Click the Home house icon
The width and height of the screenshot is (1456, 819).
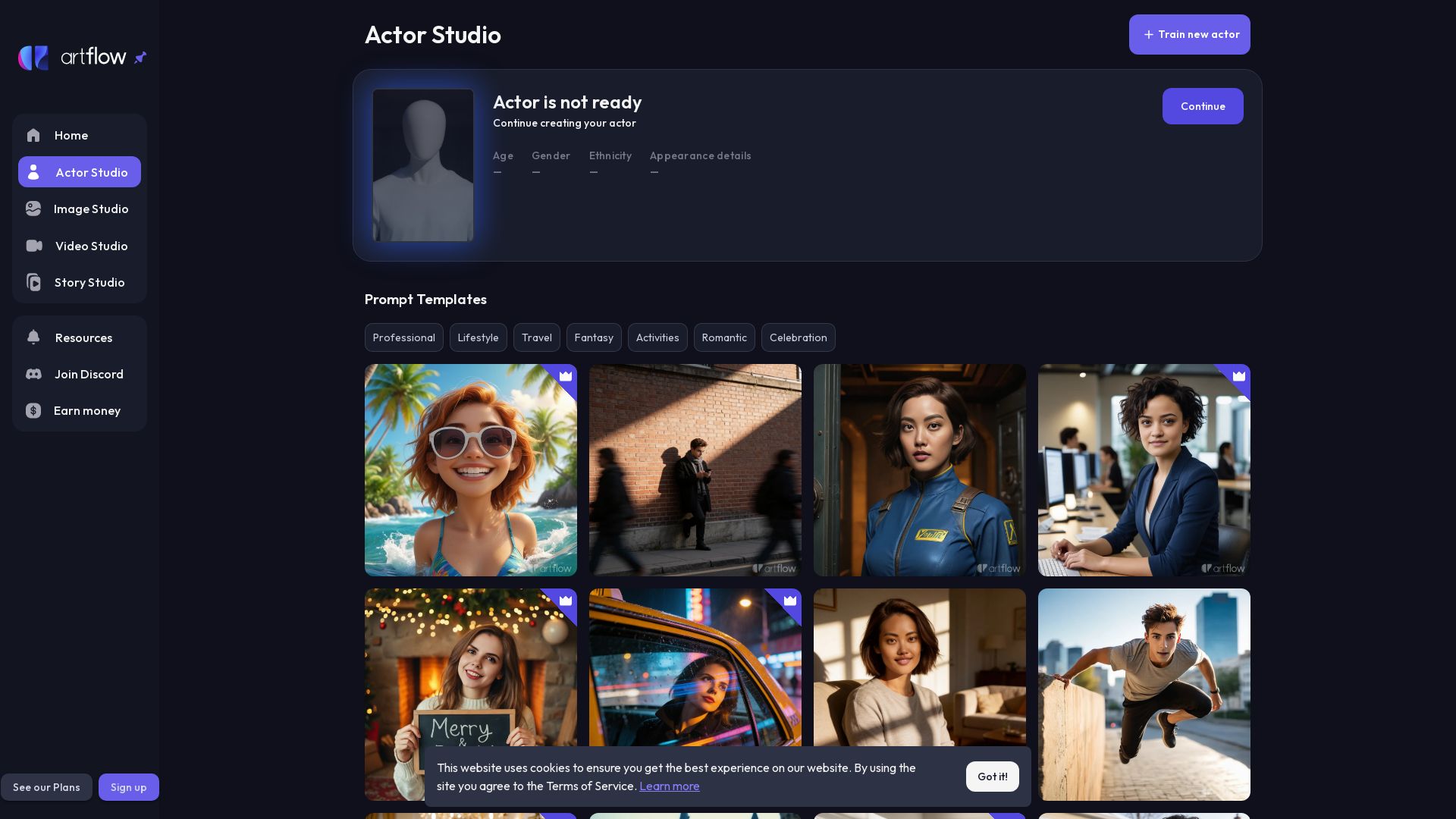tap(33, 136)
